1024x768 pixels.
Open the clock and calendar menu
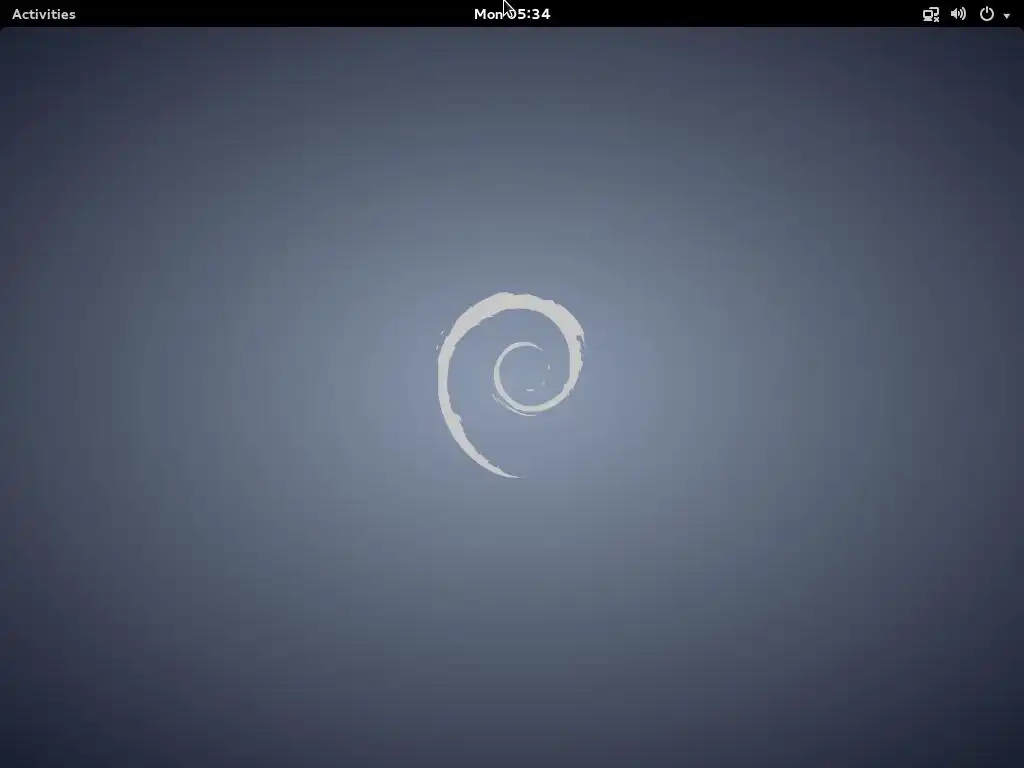point(512,14)
